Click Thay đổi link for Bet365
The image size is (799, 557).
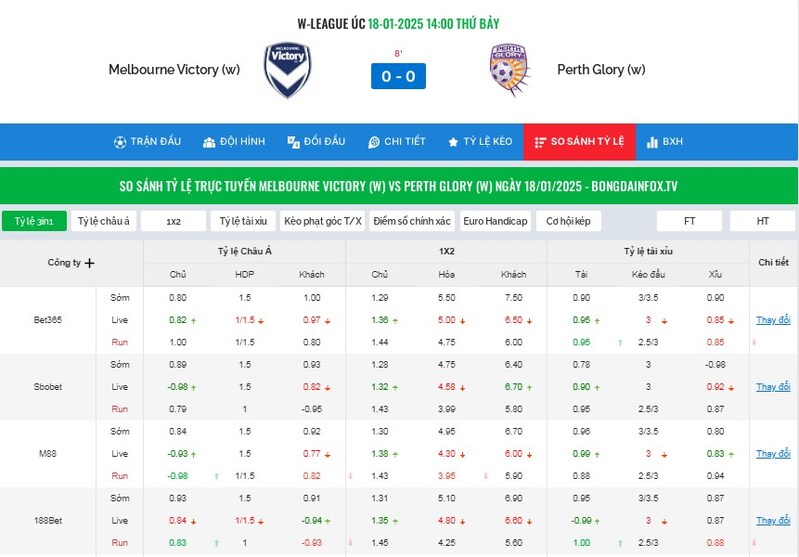tap(773, 320)
